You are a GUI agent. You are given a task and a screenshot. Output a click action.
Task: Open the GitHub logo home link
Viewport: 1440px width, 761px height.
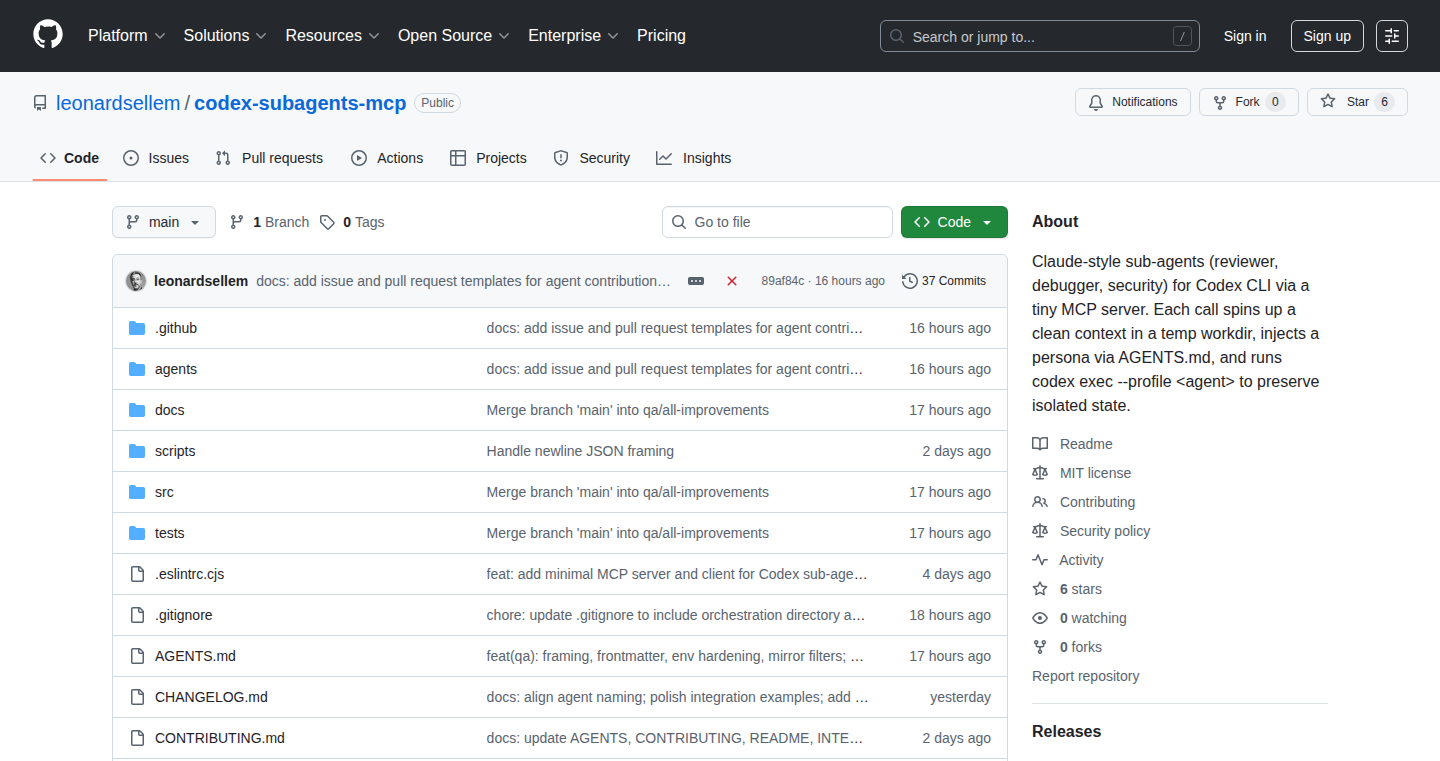(48, 35)
